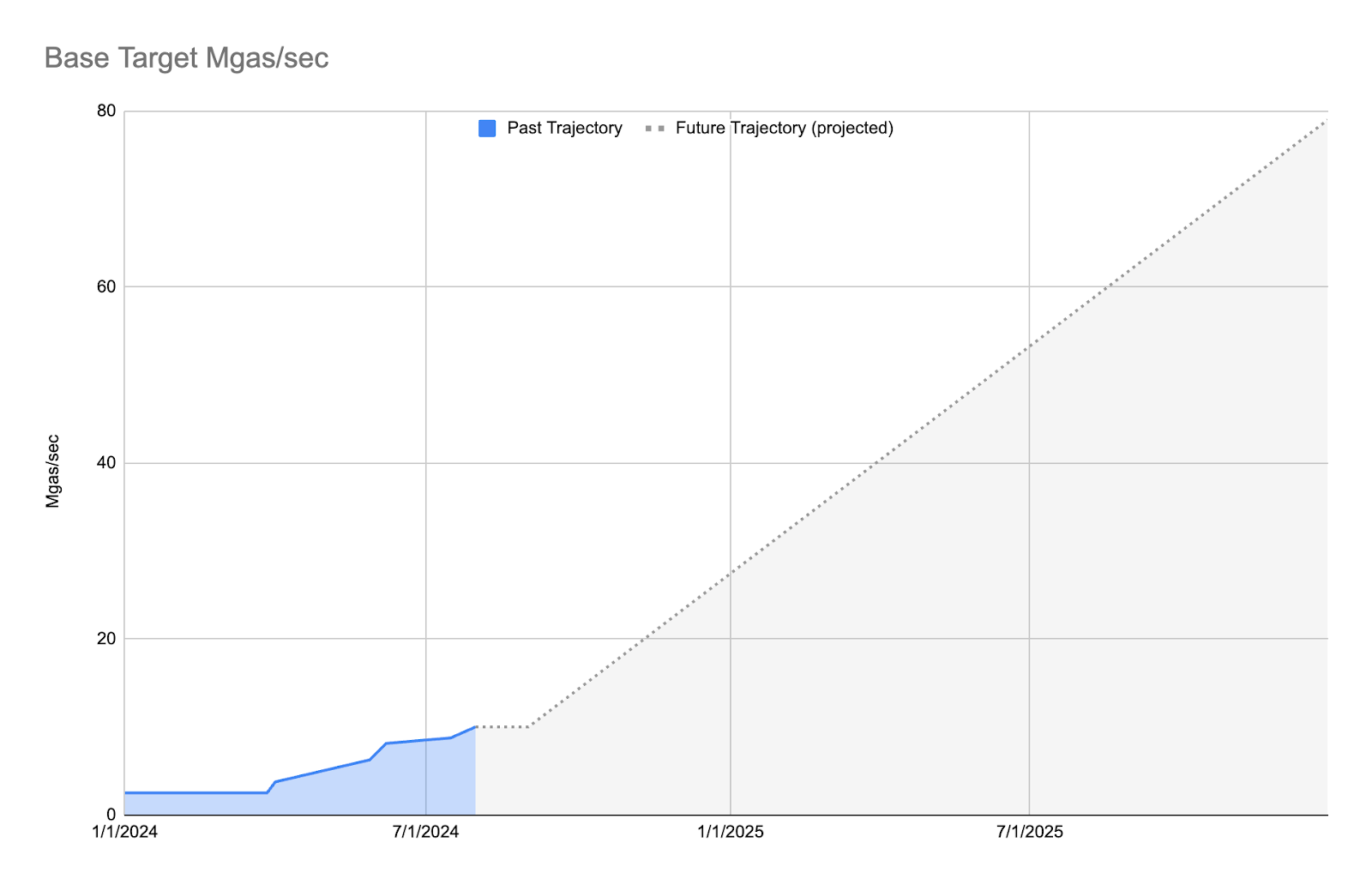Screen dimensions: 1372x885
Task: Click the y-axis value 80
Action: coord(106,111)
